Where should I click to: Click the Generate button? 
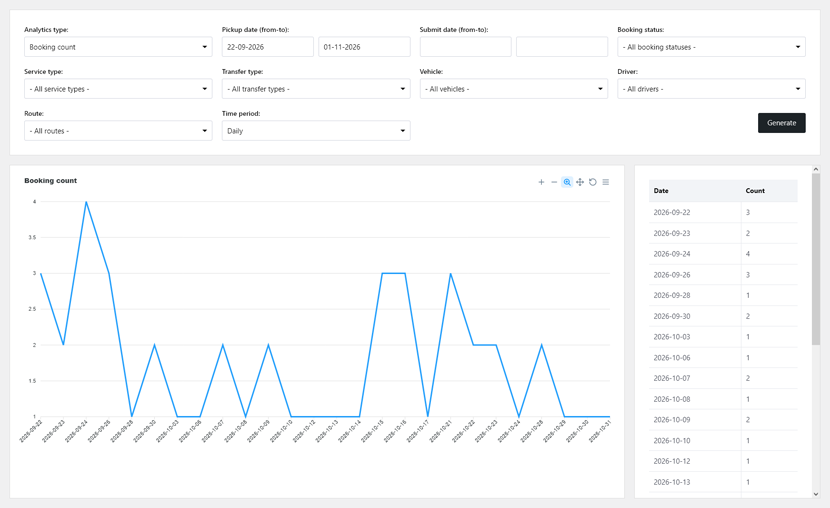click(781, 123)
